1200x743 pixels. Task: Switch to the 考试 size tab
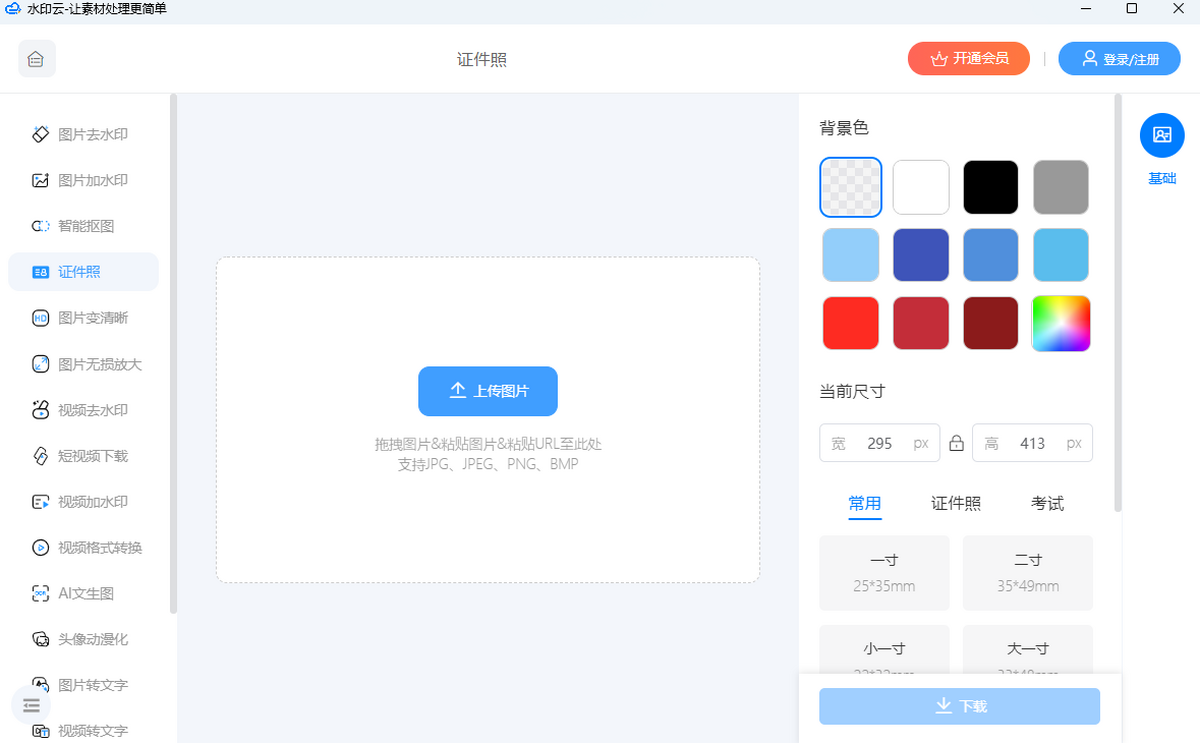point(1047,503)
